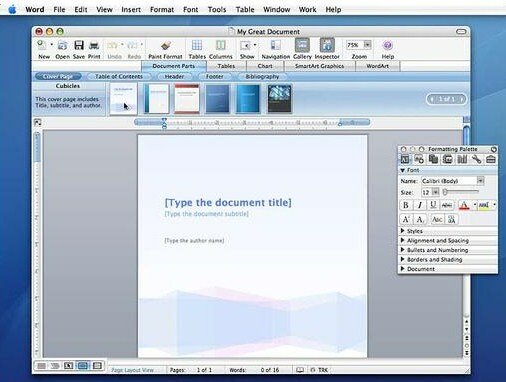Switch to the Document Parts tab

click(174, 66)
